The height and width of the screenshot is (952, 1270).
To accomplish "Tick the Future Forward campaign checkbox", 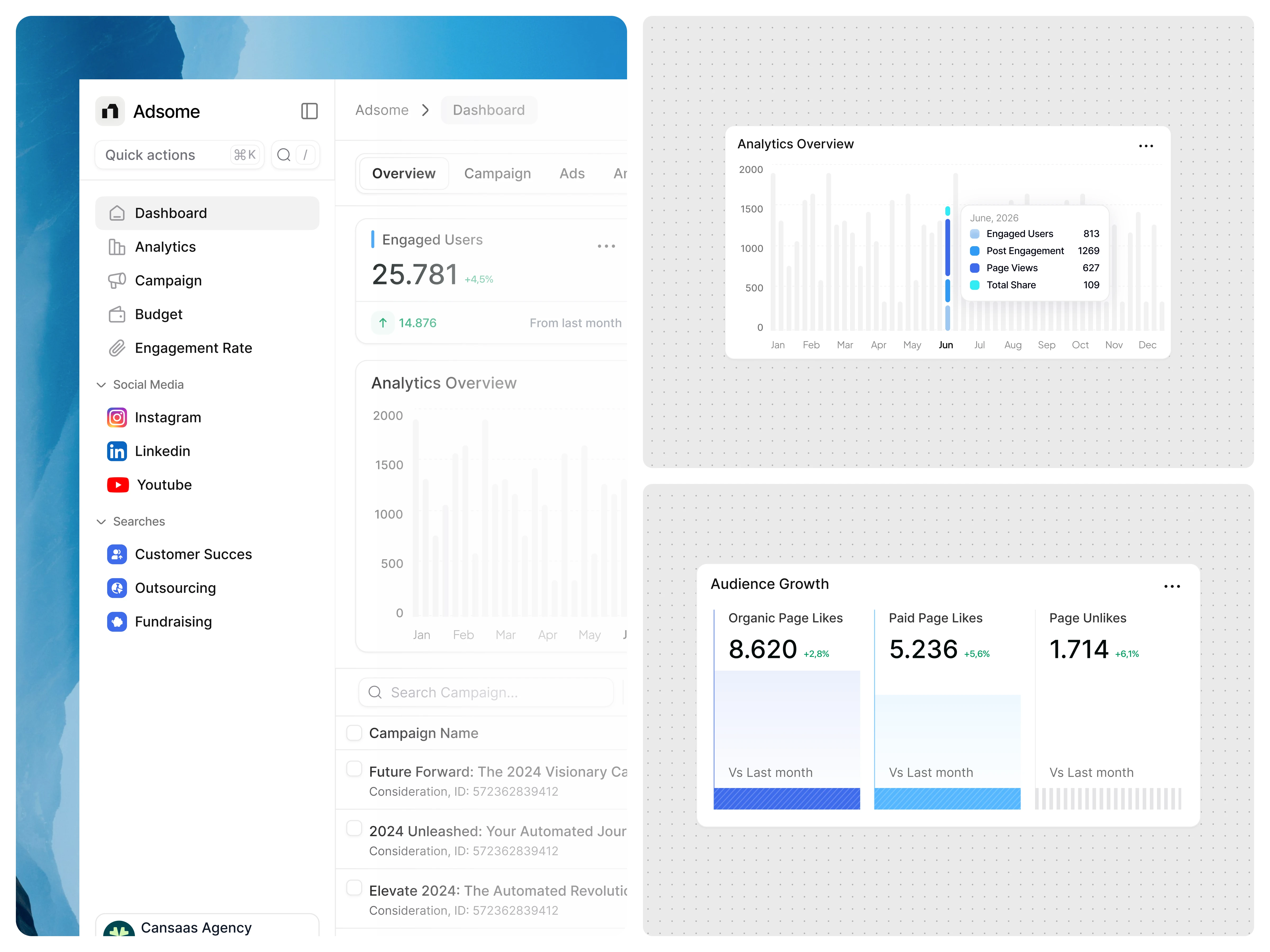I will click(354, 768).
